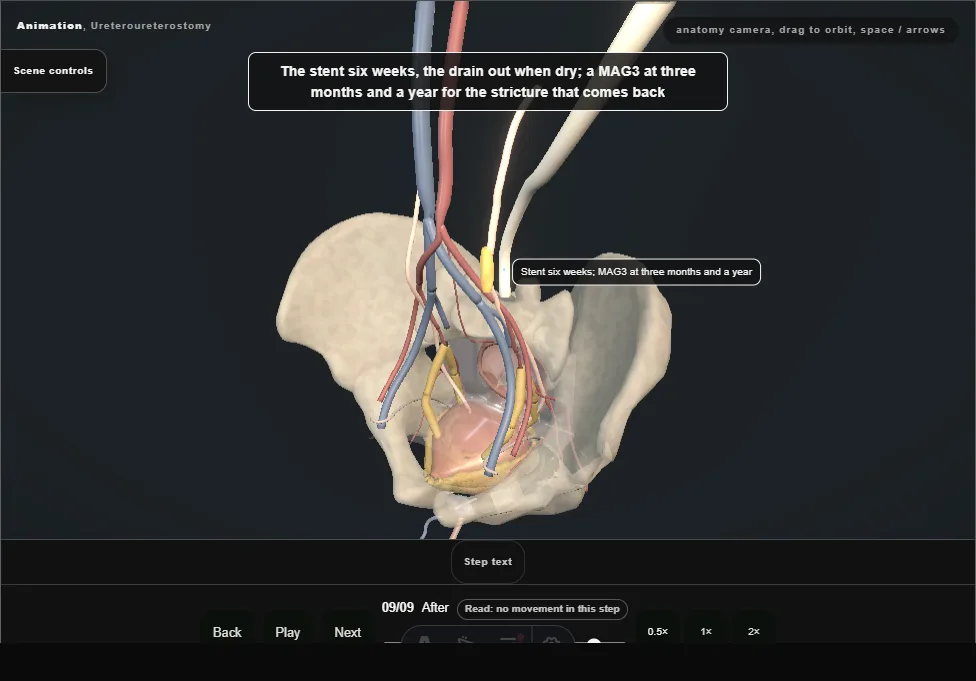Start the animation with Play
976x681 pixels.
coord(288,632)
